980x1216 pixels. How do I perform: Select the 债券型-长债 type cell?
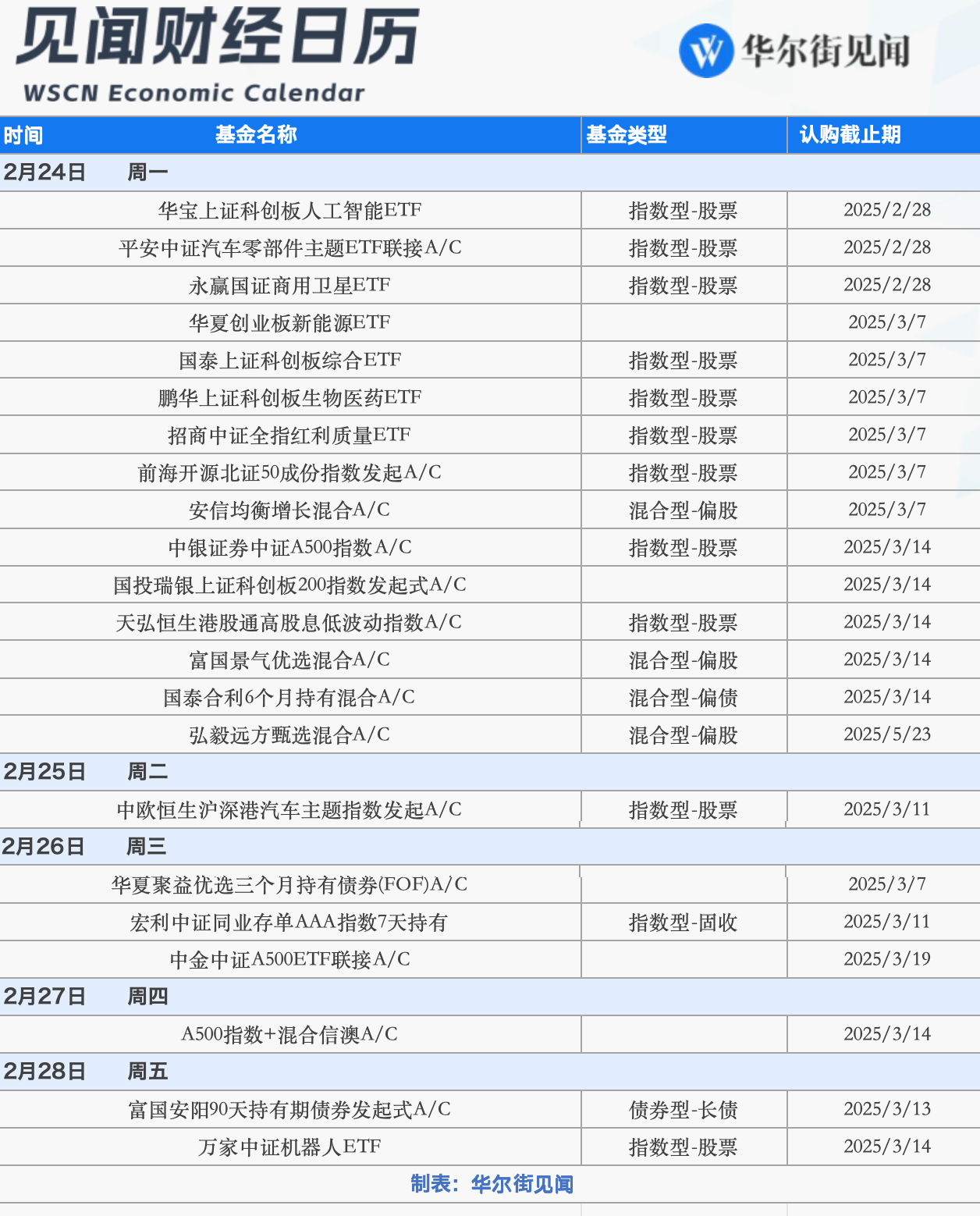[x=683, y=1109]
